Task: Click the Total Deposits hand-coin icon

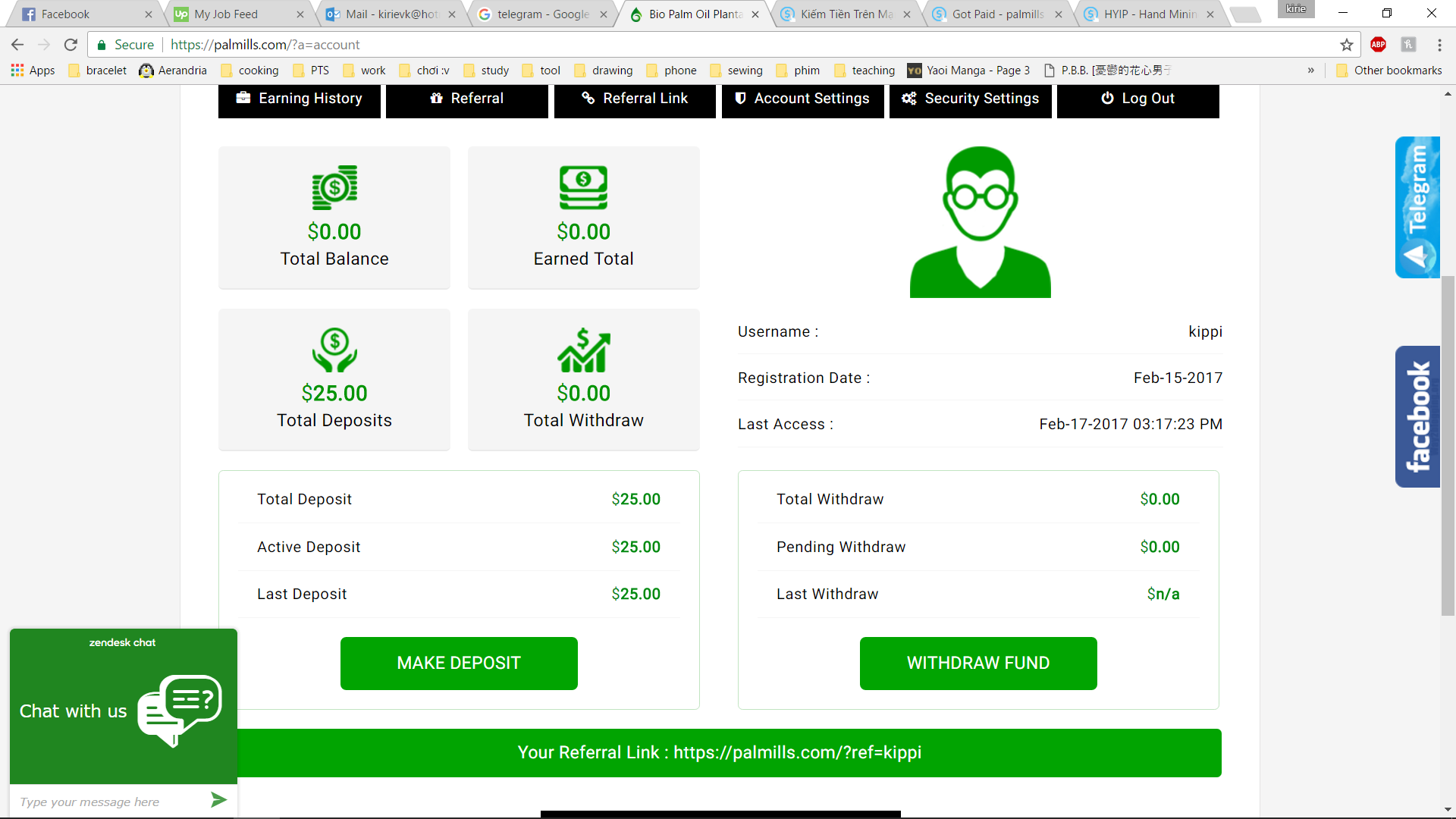Action: pos(334,350)
